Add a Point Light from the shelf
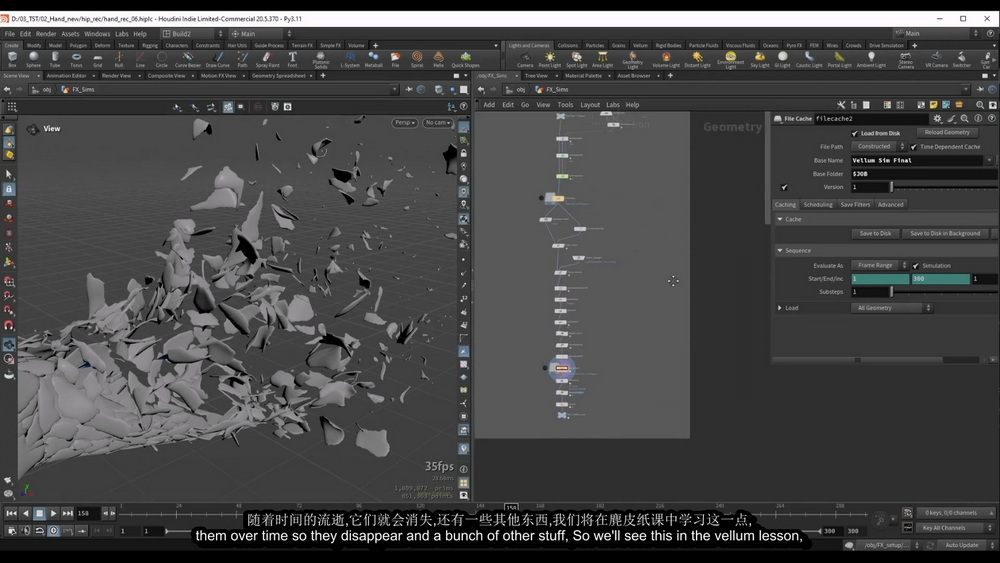Screen dimensions: 1000x563 [550, 59]
